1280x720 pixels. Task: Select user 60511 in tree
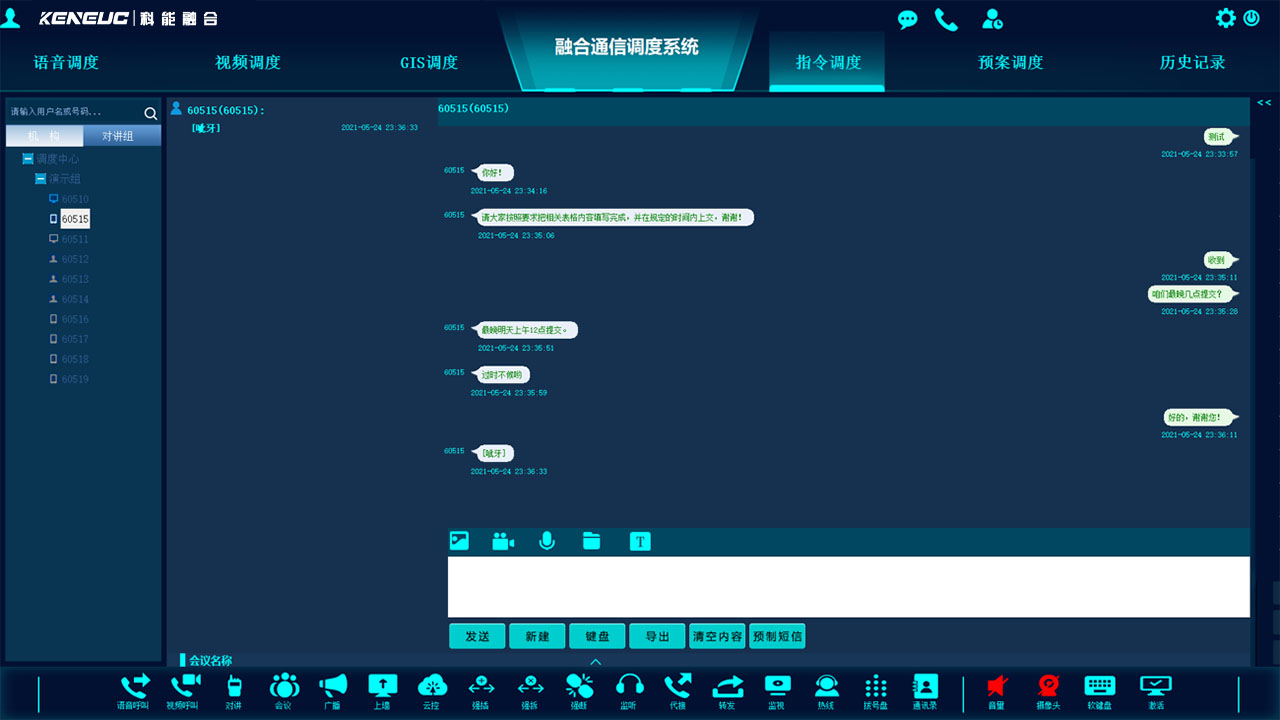coord(75,239)
